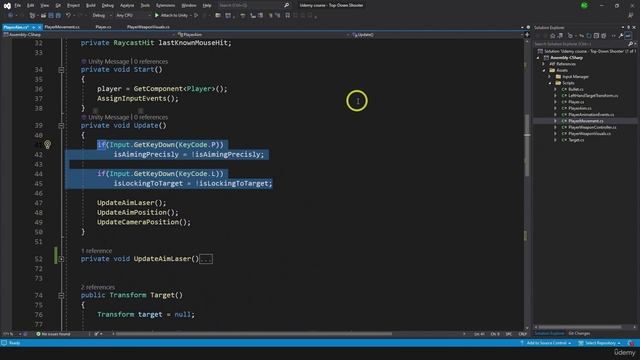Open the Assembly-CSharp project dropdown in navigation bar
Screen dimensions: 640x360
pyautogui.click(x=88, y=35)
